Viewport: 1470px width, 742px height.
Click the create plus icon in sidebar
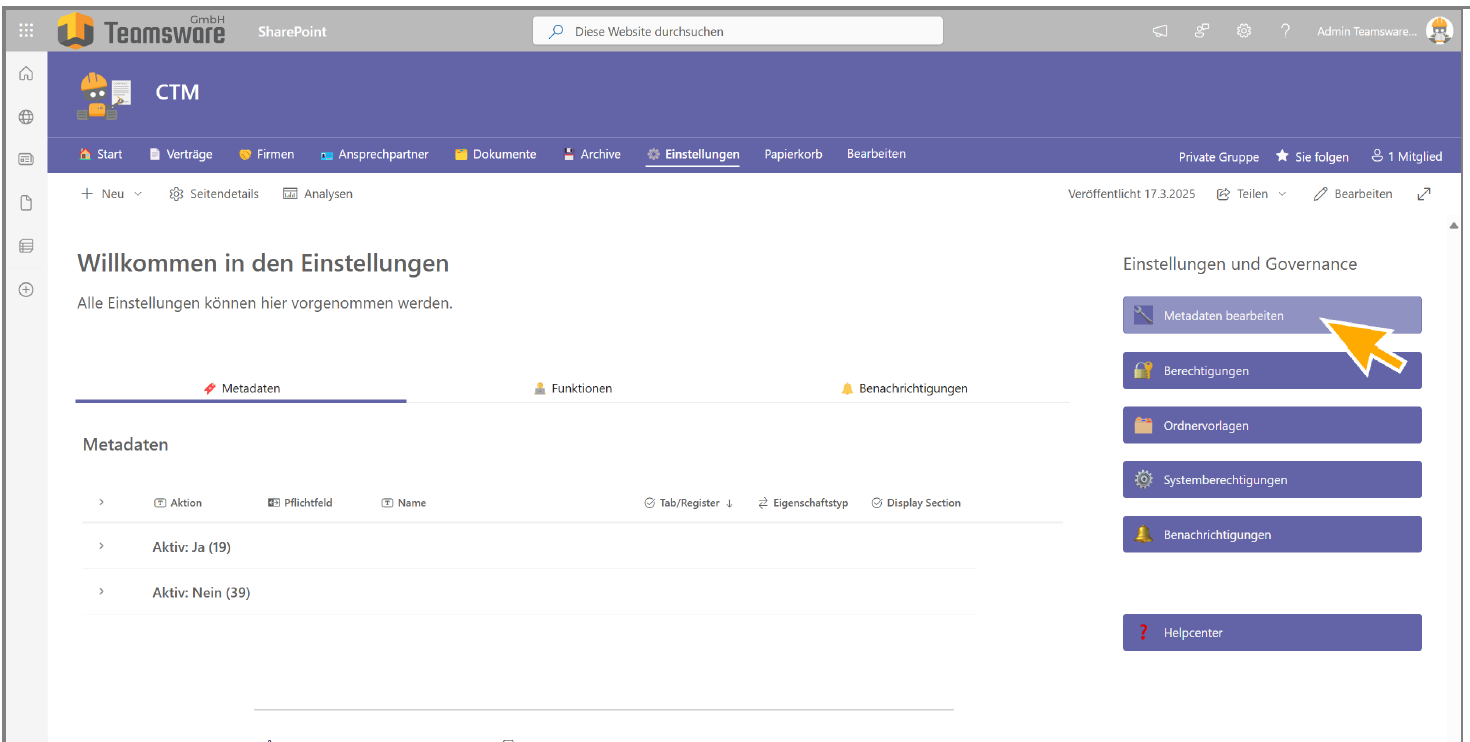[x=26, y=290]
